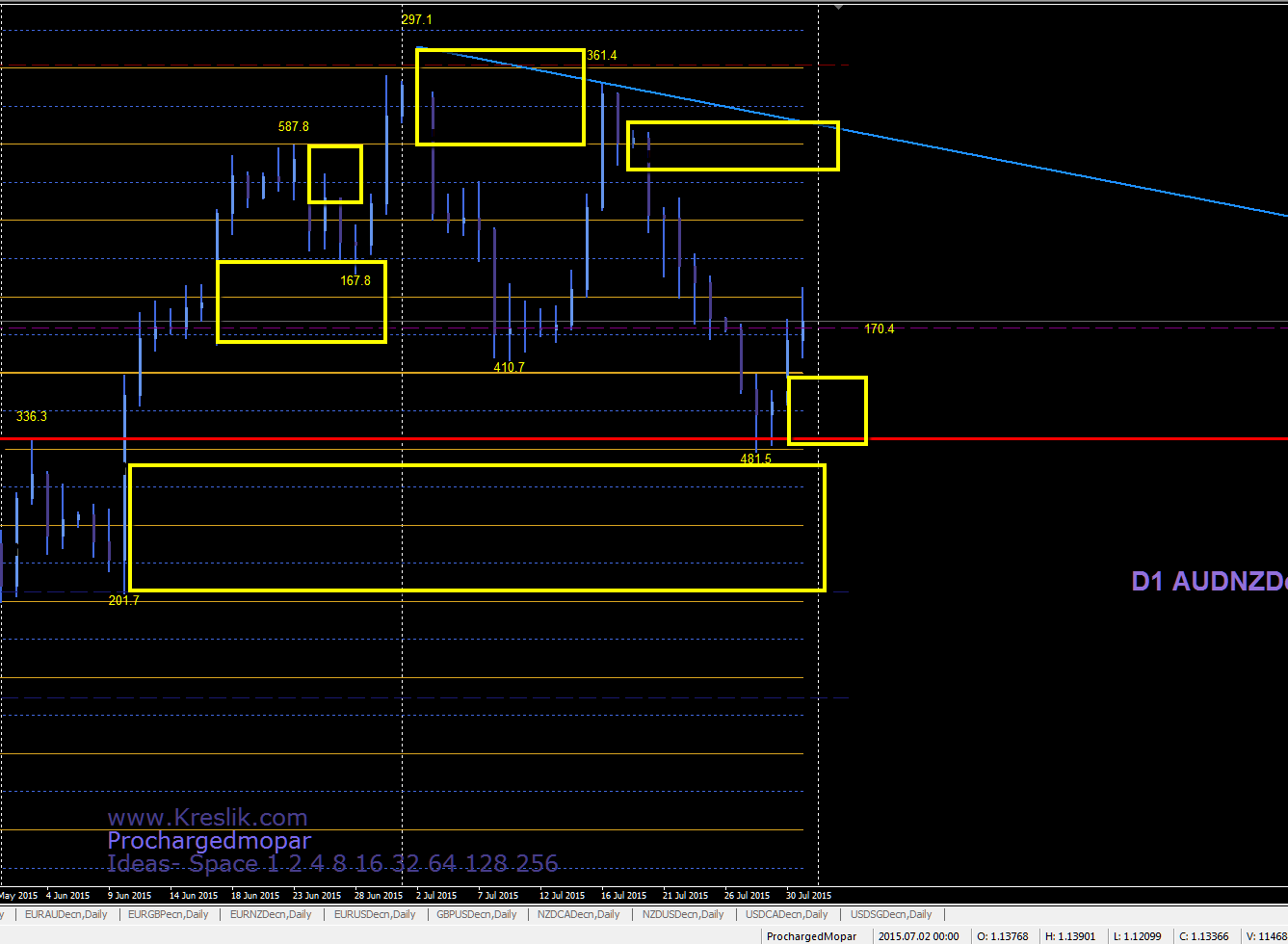
Task: Click the open price O: 1.13768
Action: point(1002,936)
